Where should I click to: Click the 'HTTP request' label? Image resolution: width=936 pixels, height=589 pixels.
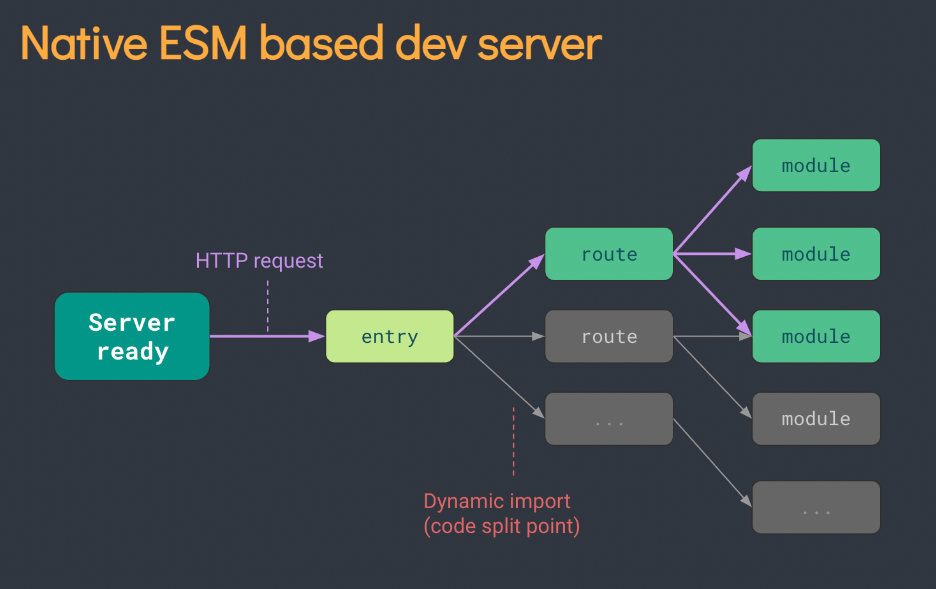(259, 261)
